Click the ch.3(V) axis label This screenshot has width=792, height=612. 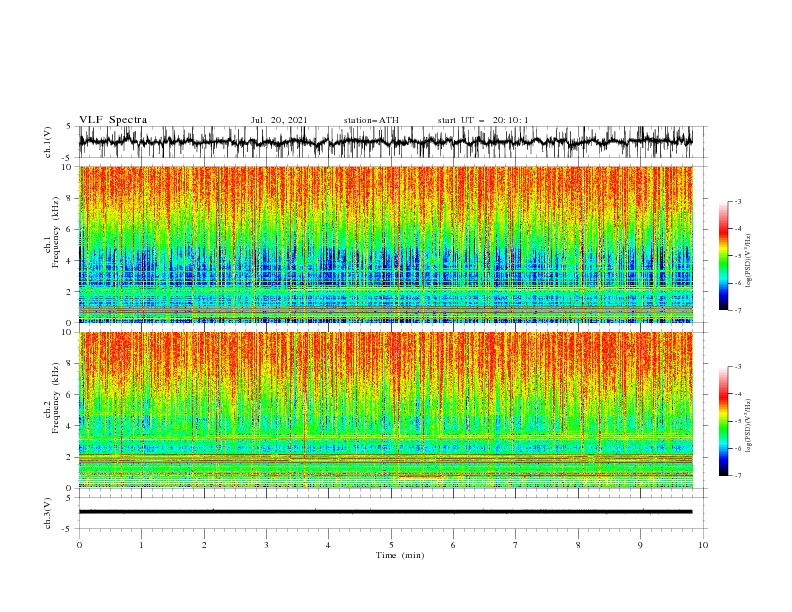[48, 513]
